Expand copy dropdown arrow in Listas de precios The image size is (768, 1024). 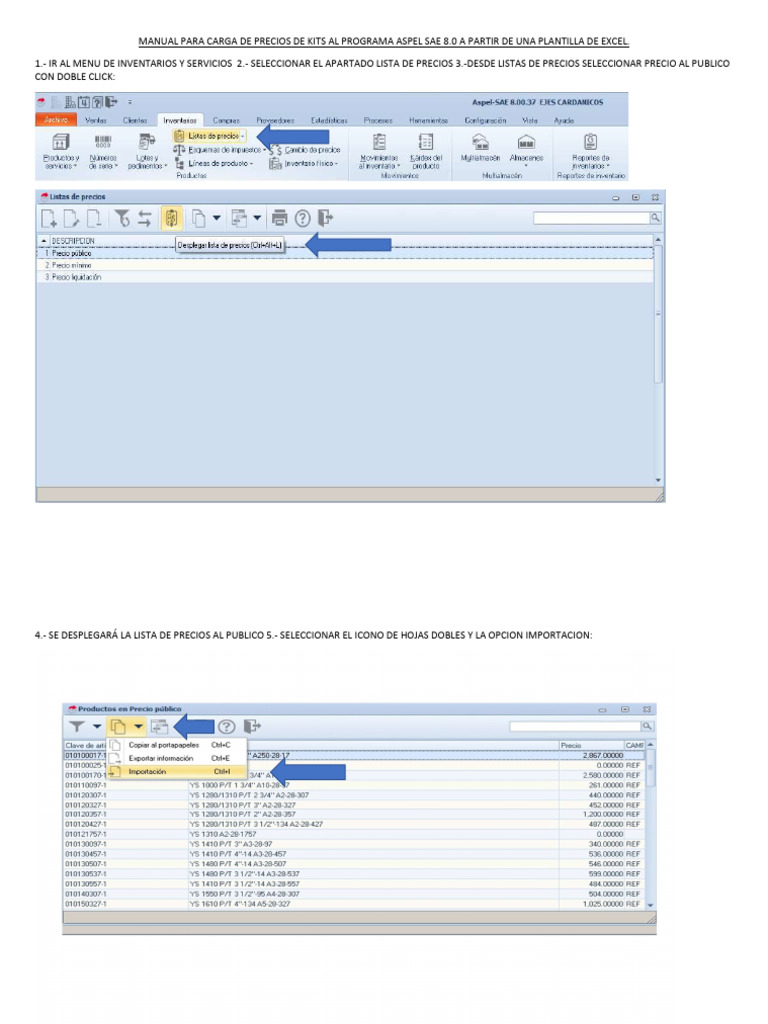click(216, 218)
